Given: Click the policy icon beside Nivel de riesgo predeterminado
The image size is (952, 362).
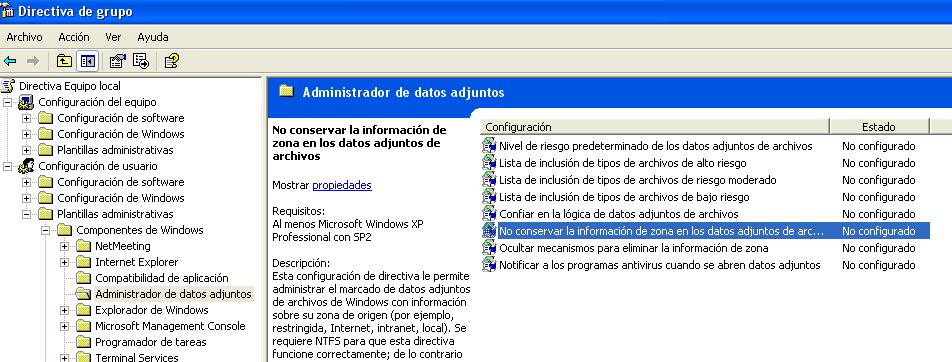Looking at the screenshot, I should [489, 146].
